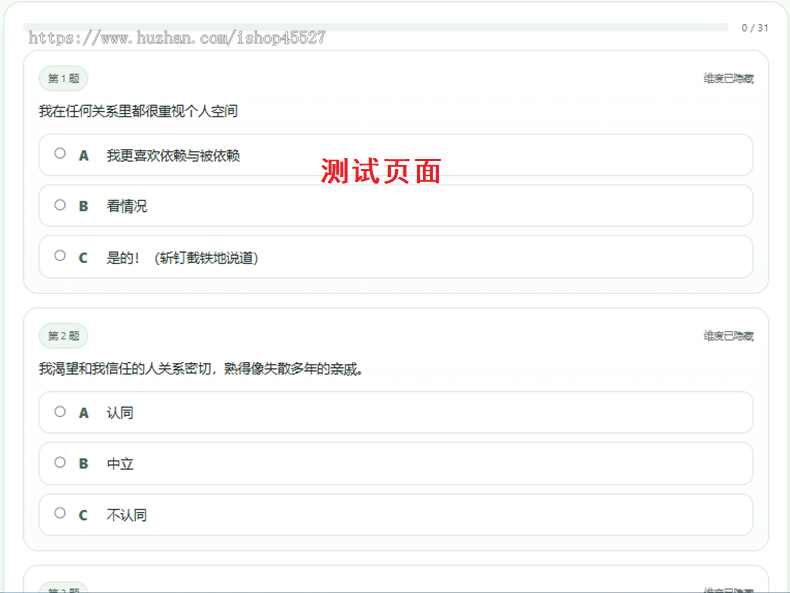Click the 第 2 题 badge
Viewport: 790px width, 593px height.
pos(63,336)
